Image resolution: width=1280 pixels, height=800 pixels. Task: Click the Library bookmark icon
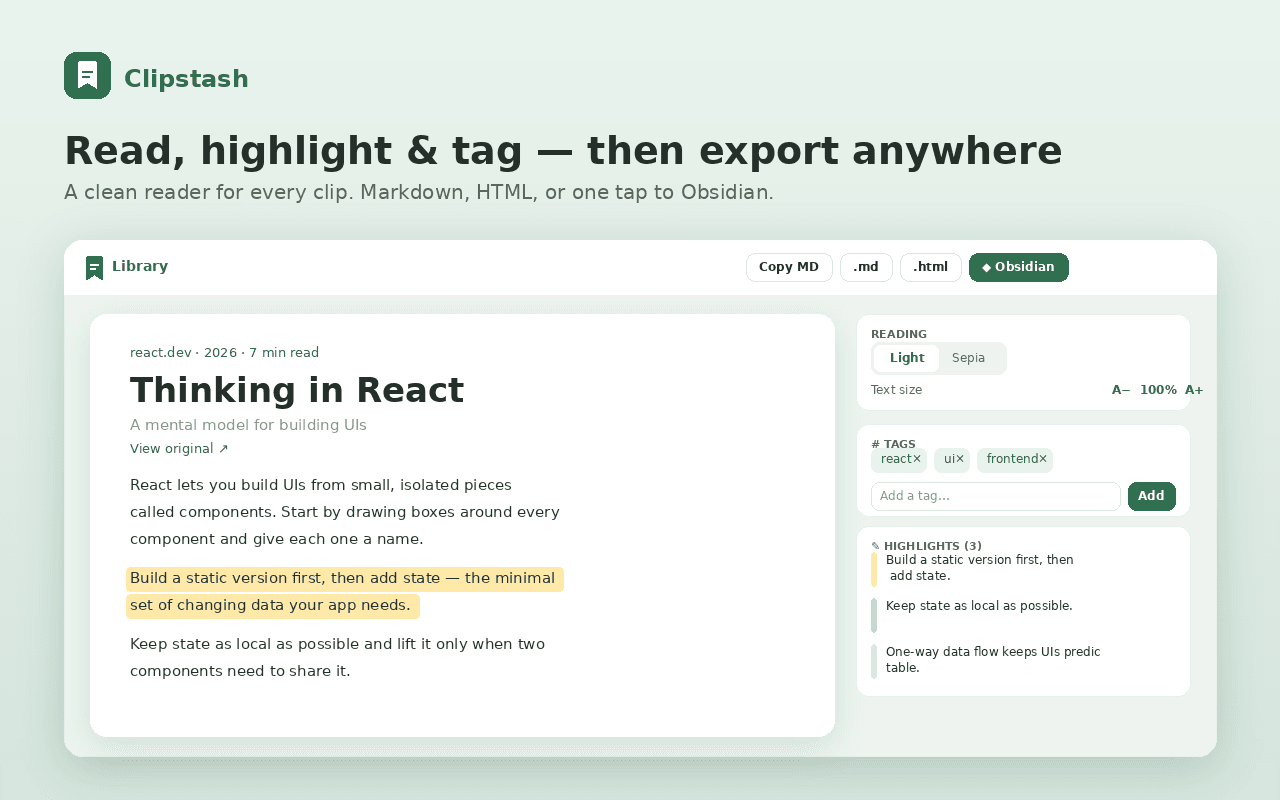(94, 267)
